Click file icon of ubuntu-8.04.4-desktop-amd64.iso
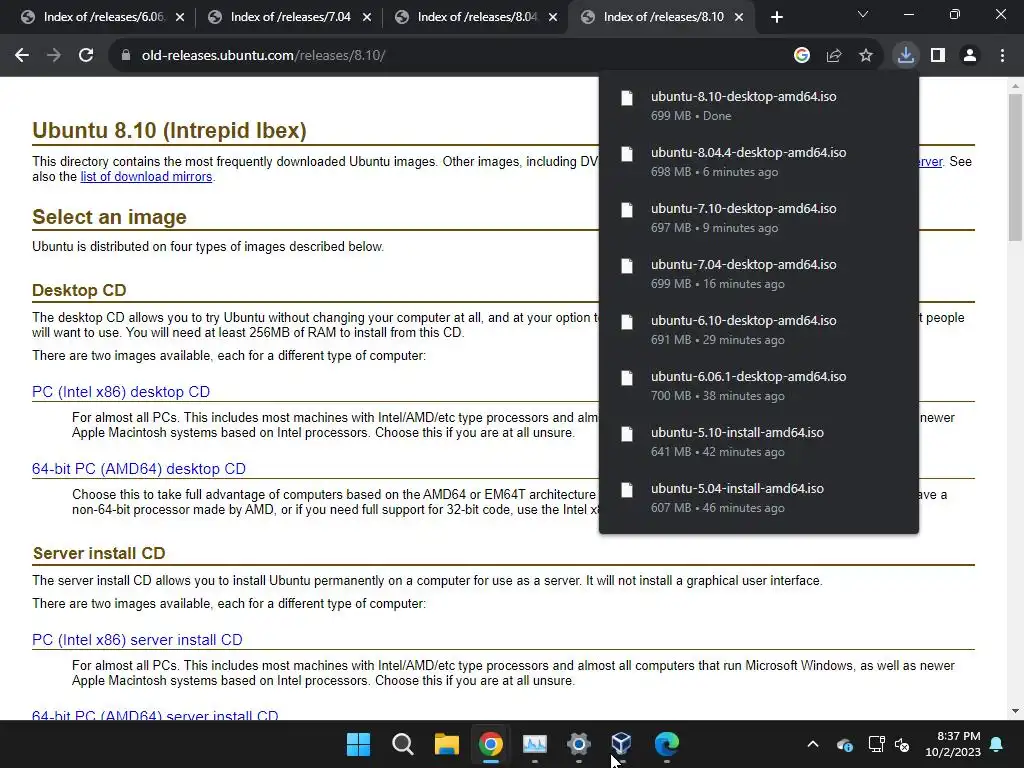The height and width of the screenshot is (768, 1024). coord(627,154)
